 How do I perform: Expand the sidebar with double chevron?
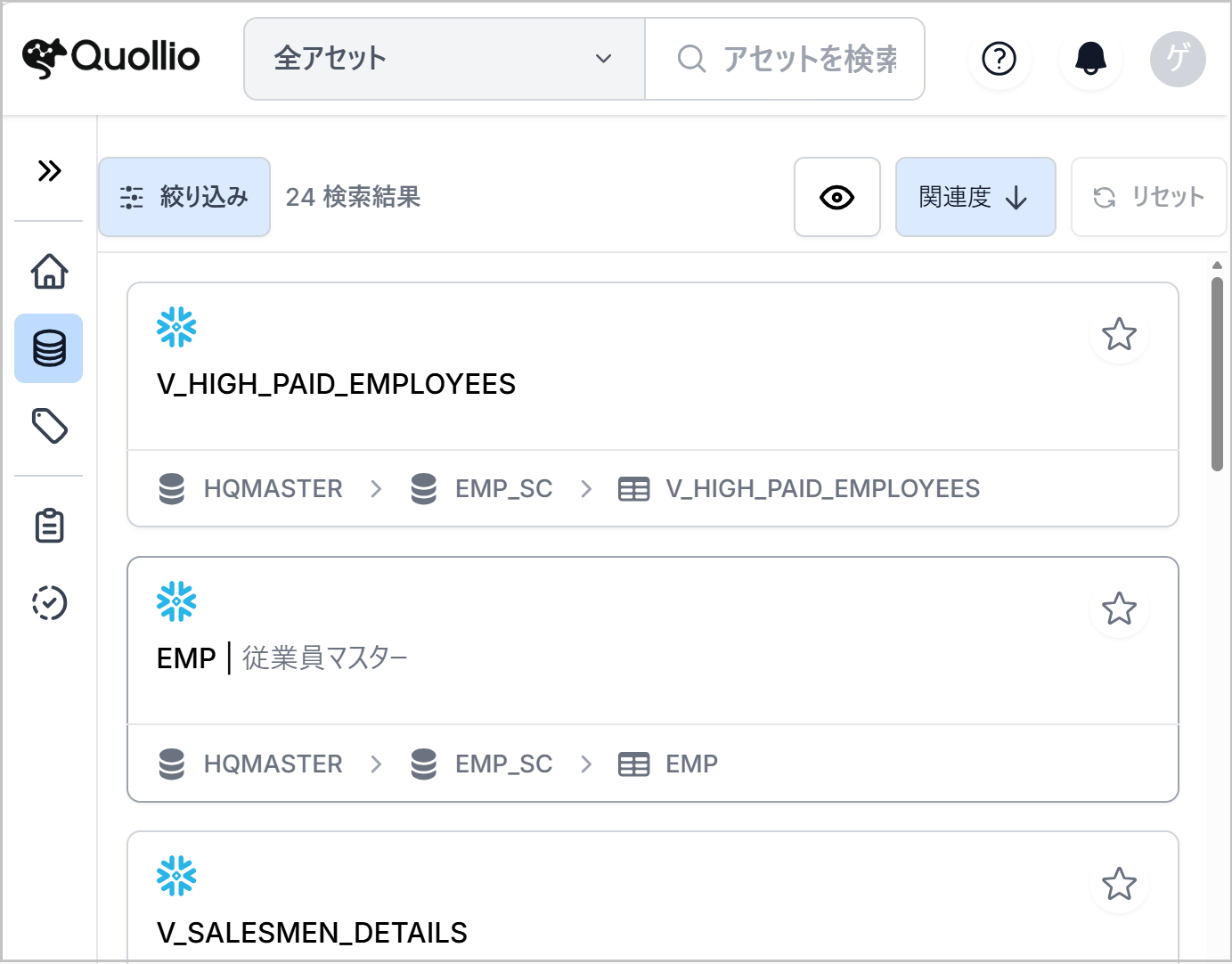coord(49,170)
